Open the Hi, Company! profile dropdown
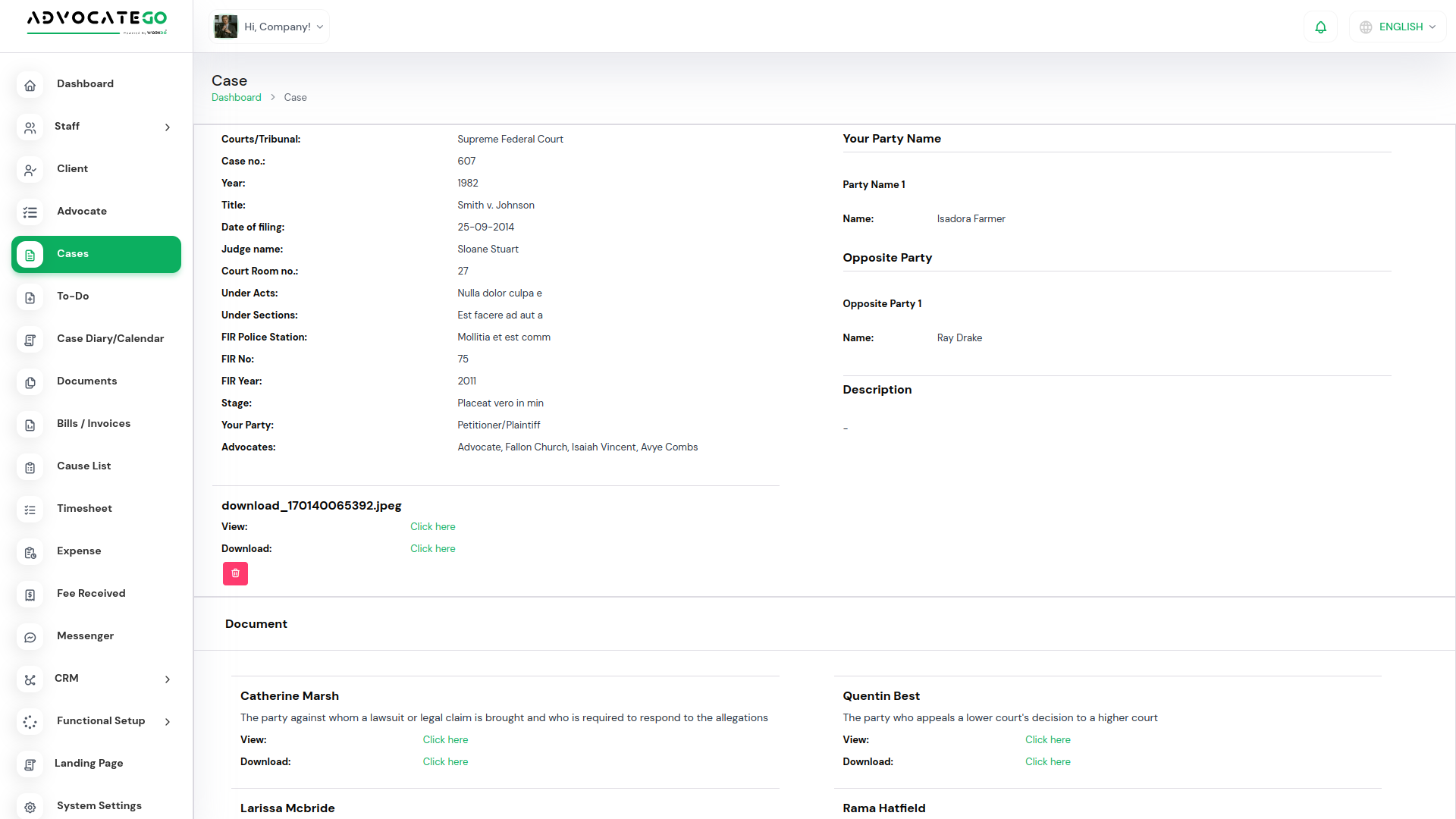This screenshot has height=819, width=1456. tap(269, 27)
